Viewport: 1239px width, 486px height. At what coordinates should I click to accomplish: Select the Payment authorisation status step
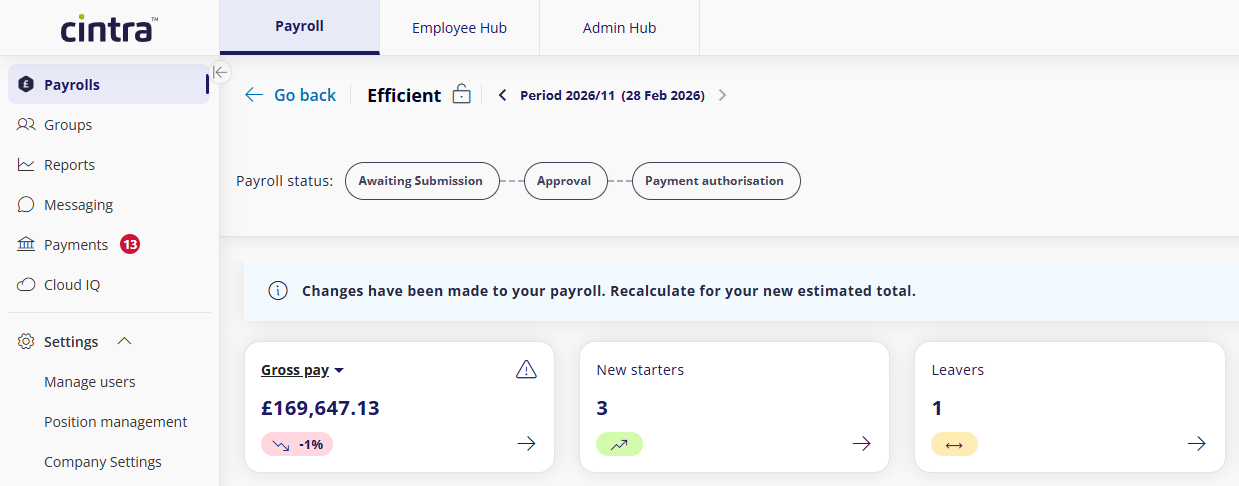point(715,181)
